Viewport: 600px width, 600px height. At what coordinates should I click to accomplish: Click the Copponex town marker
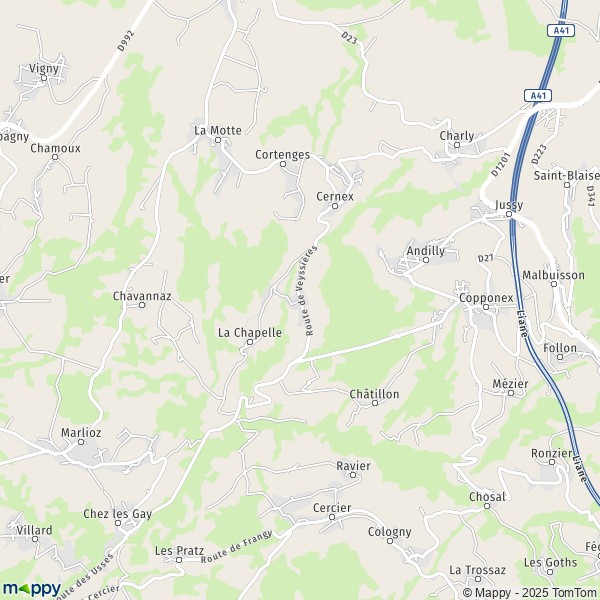(486, 307)
